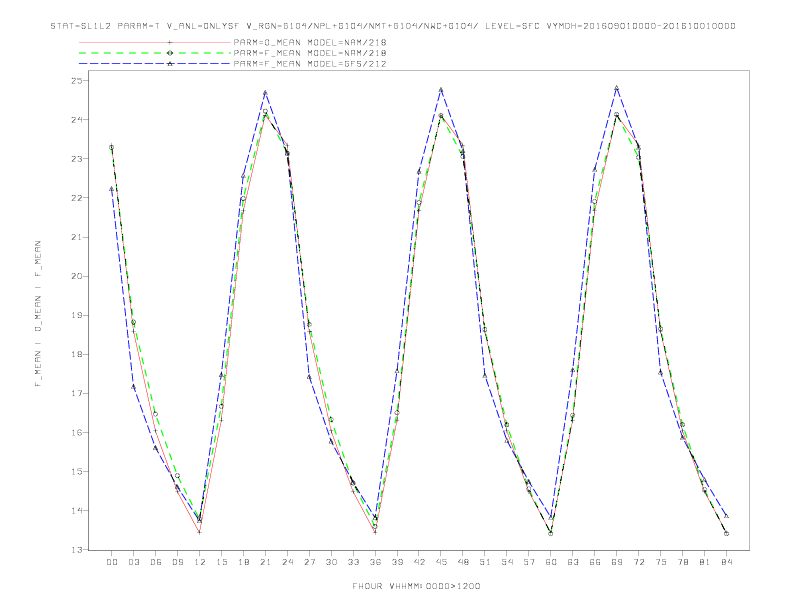The width and height of the screenshot is (792, 612).
Task: Click x-axis tick label 60
Action: (x=551, y=562)
